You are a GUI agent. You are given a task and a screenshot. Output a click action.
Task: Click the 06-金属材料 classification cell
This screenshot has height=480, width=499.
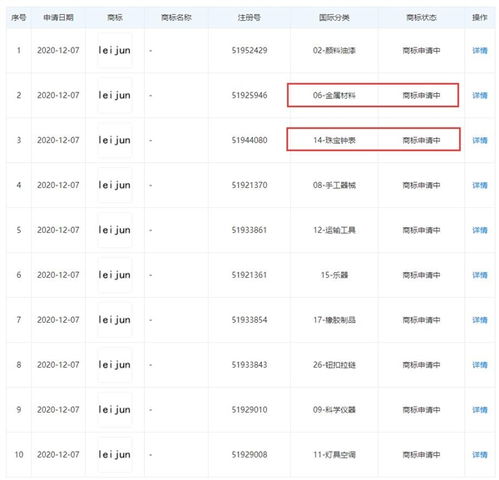(334, 96)
